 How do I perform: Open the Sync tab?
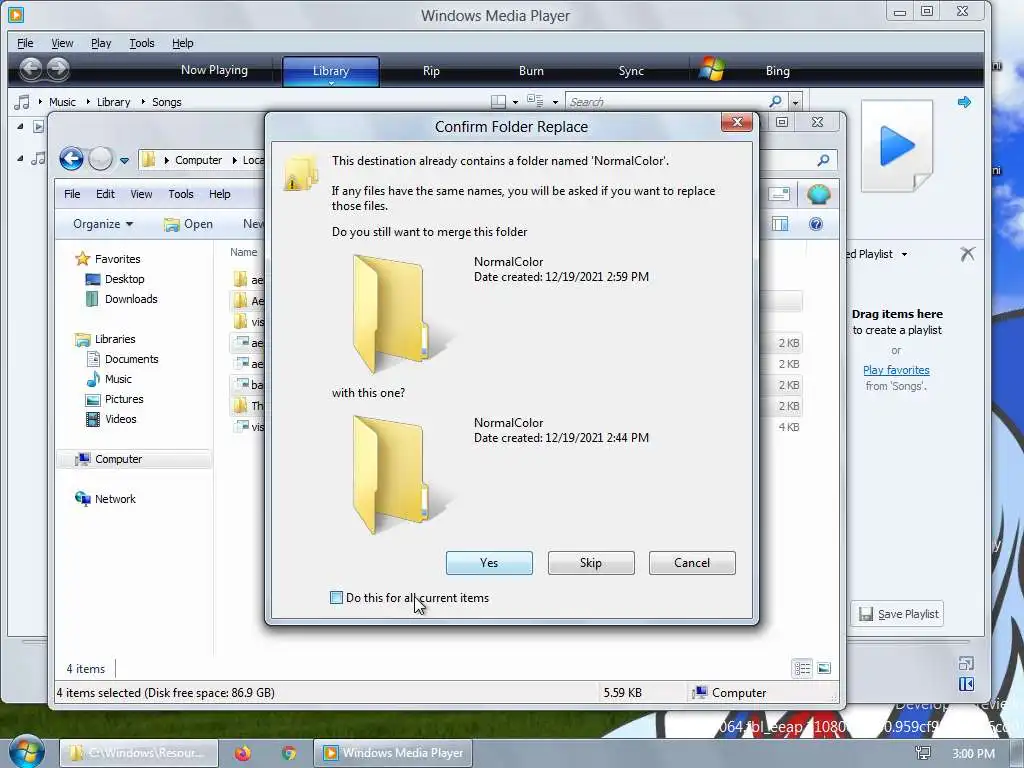click(x=631, y=71)
